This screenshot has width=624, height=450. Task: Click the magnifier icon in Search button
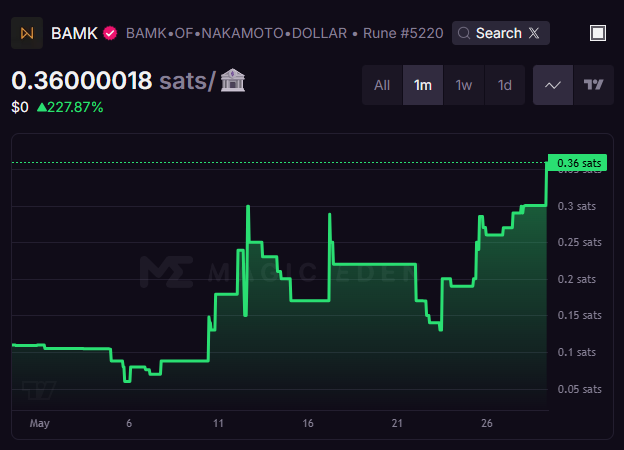point(464,33)
